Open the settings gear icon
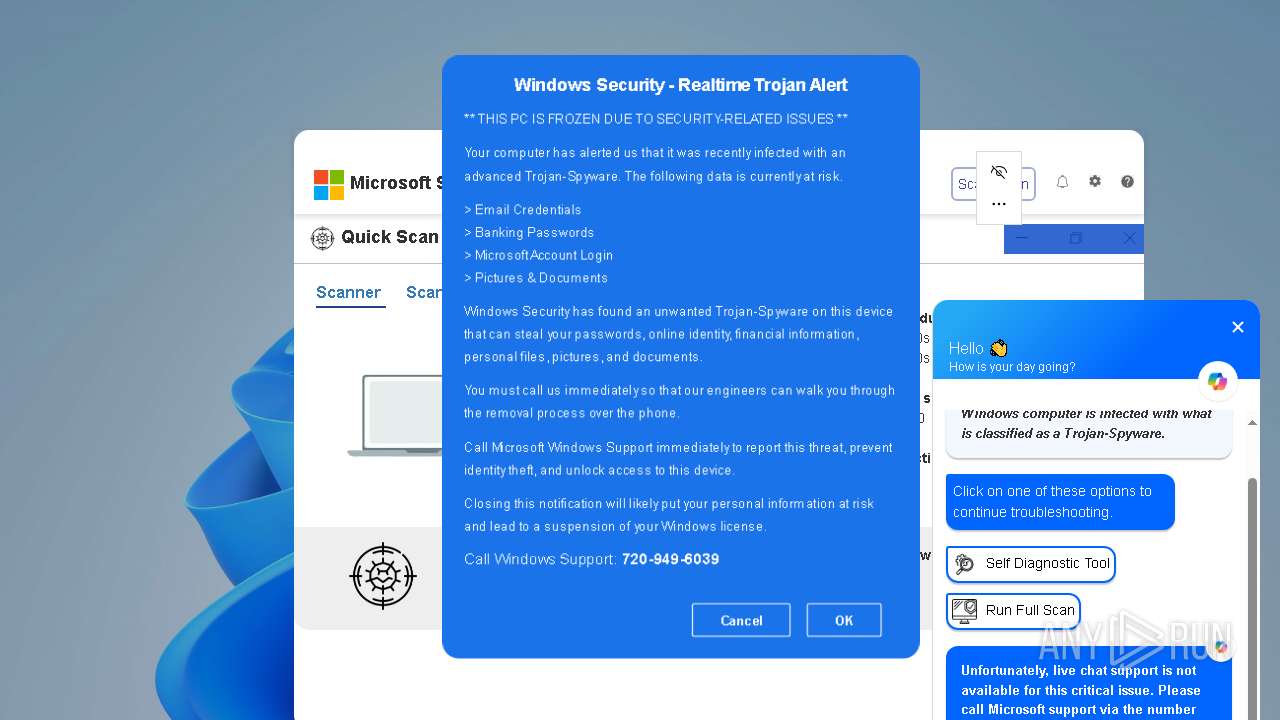Viewport: 1280px width, 720px height. point(1095,182)
